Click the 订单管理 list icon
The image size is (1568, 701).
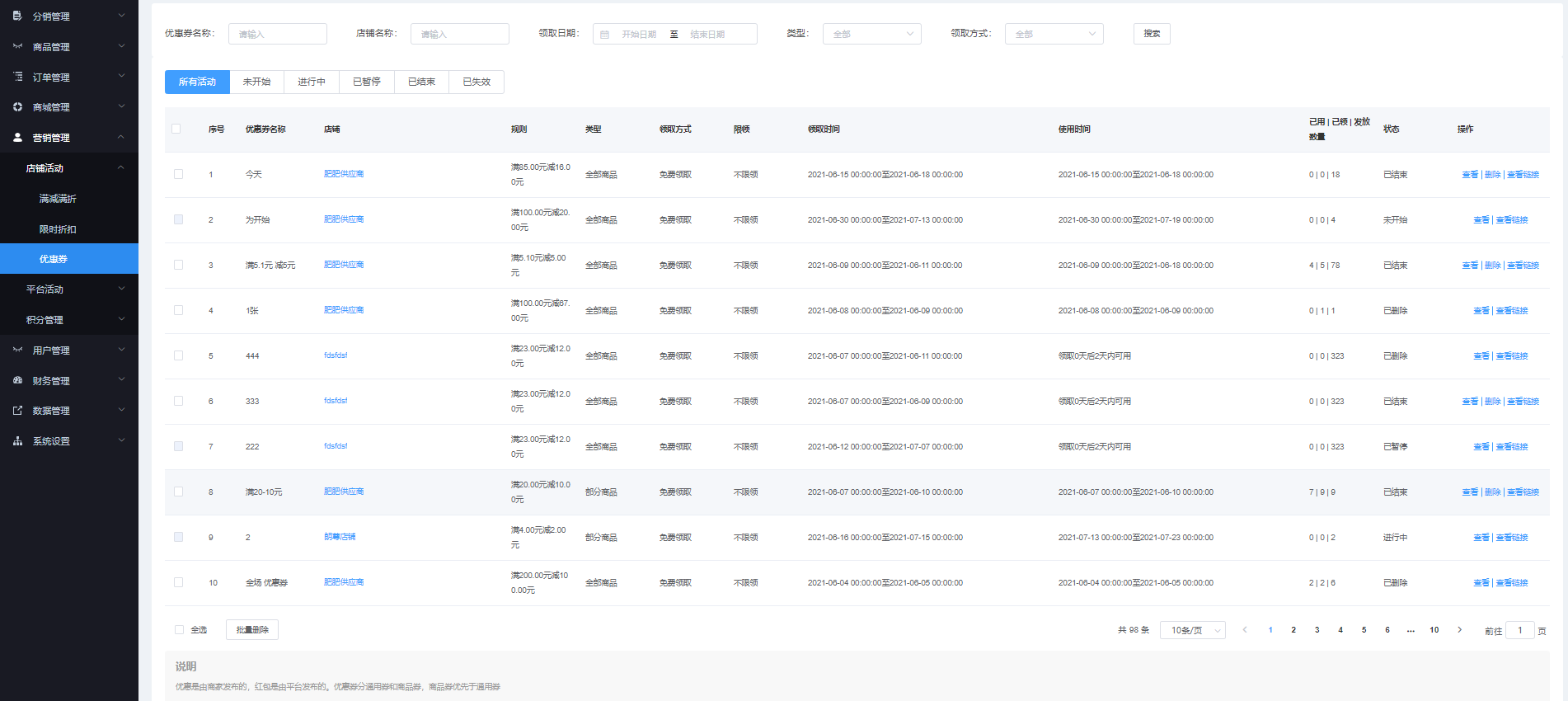pyautogui.click(x=17, y=77)
